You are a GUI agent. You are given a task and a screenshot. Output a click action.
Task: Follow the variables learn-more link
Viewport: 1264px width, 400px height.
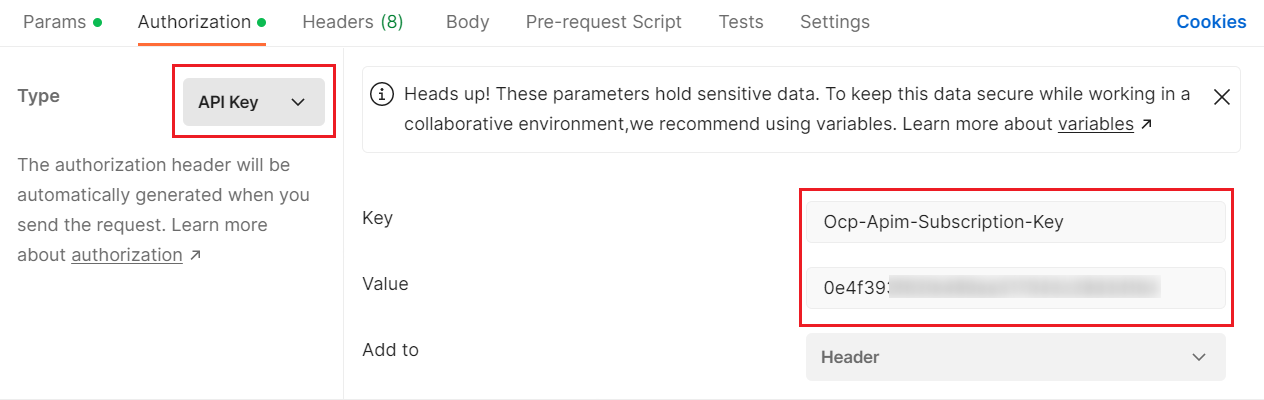pyautogui.click(x=1095, y=125)
